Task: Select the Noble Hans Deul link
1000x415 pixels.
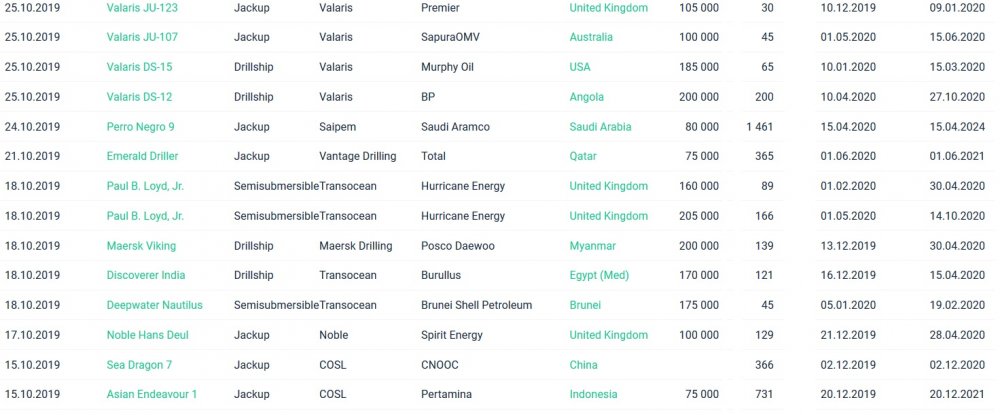Action: click(x=147, y=335)
